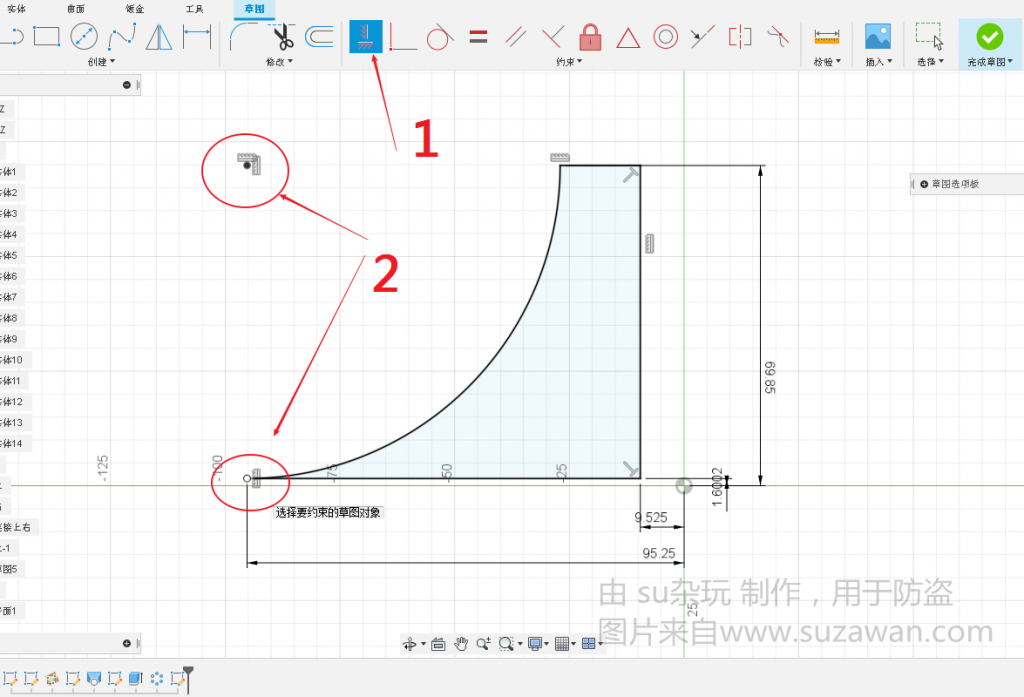Select the Pan hand tool
The height and width of the screenshot is (697, 1024).
point(461,644)
